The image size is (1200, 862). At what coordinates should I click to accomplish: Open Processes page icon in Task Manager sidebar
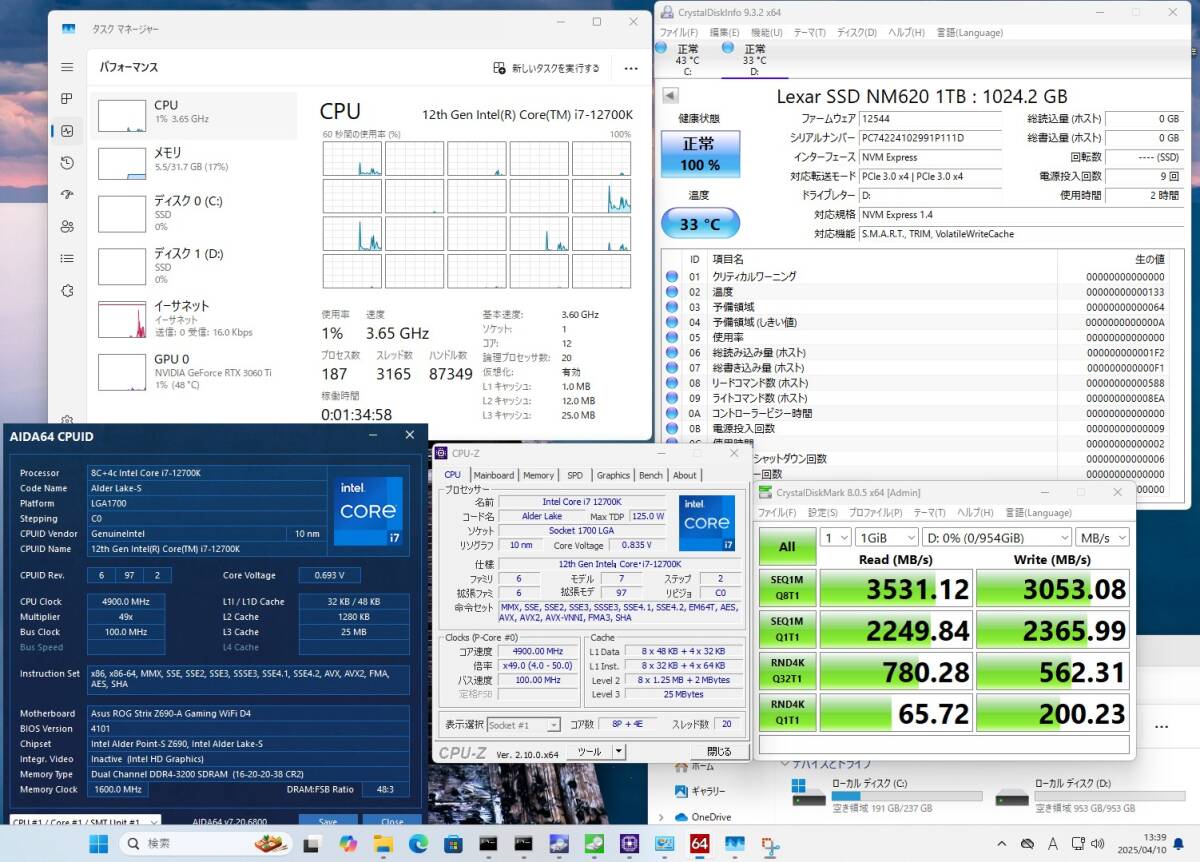pos(67,99)
